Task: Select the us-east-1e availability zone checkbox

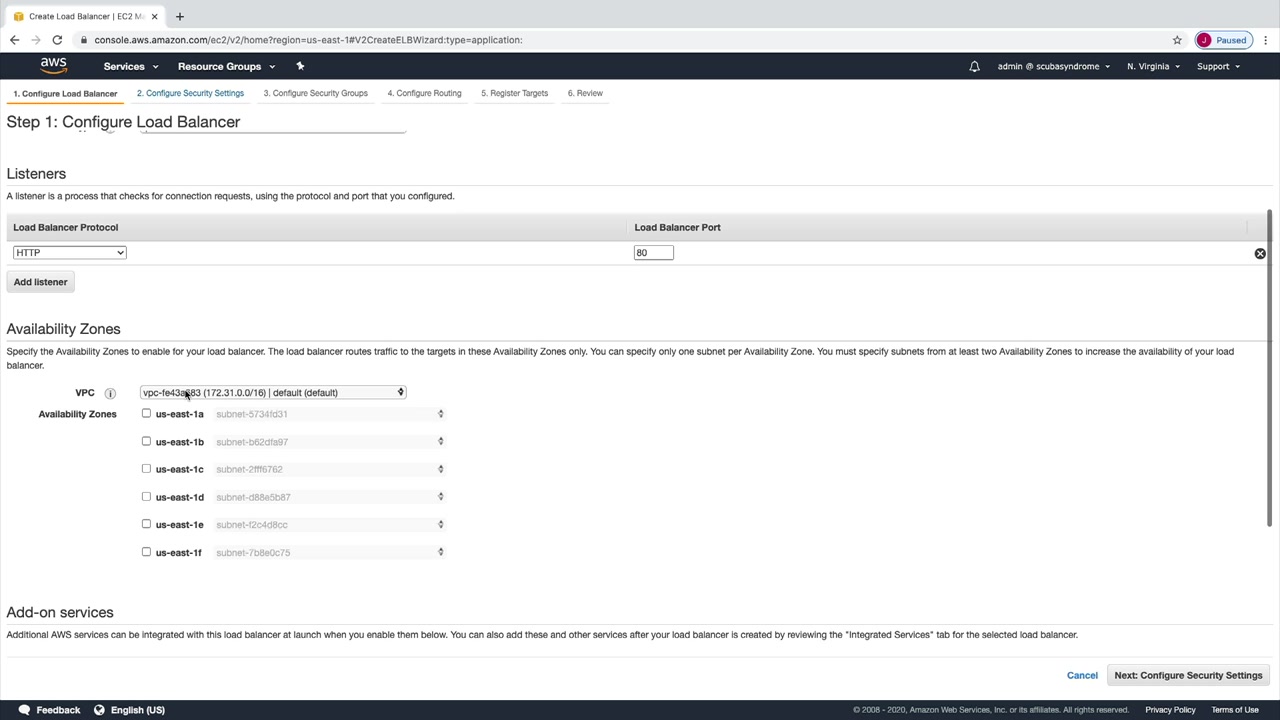Action: [146, 523]
